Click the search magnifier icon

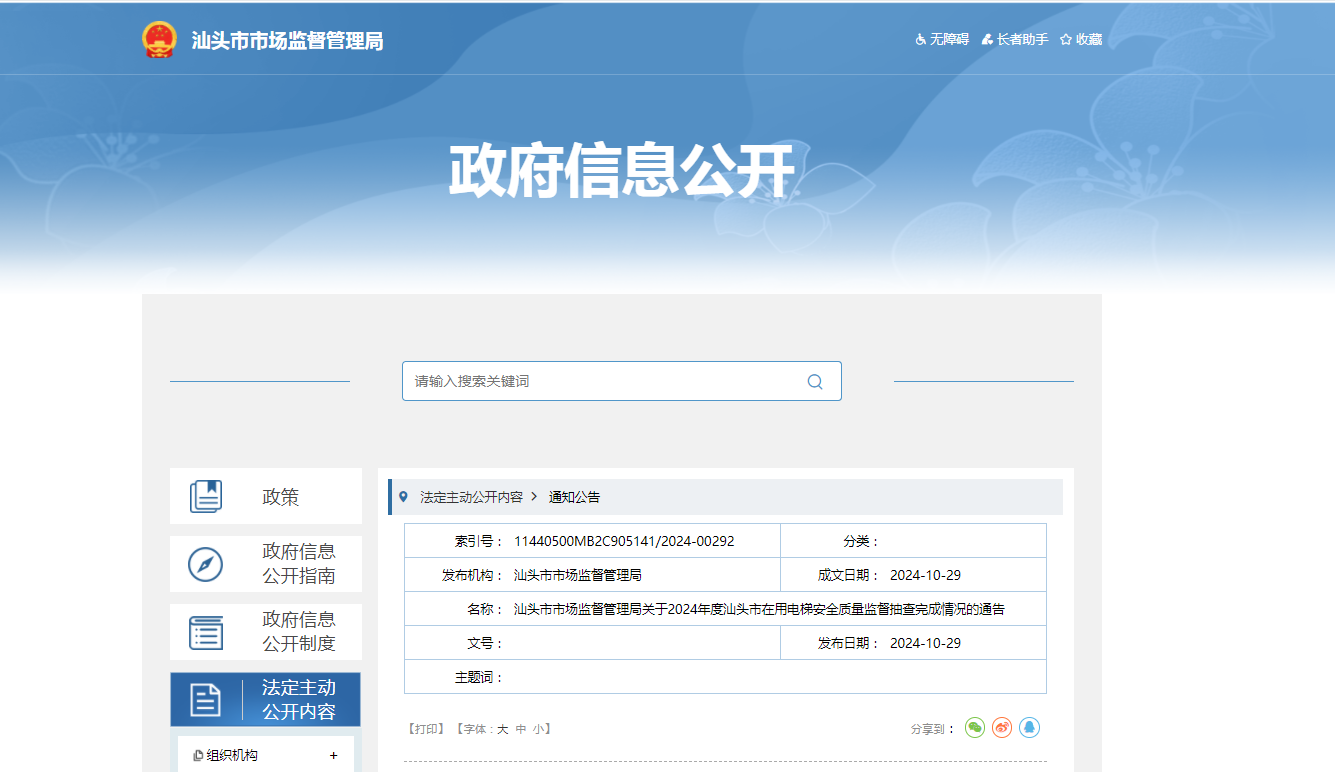[815, 381]
